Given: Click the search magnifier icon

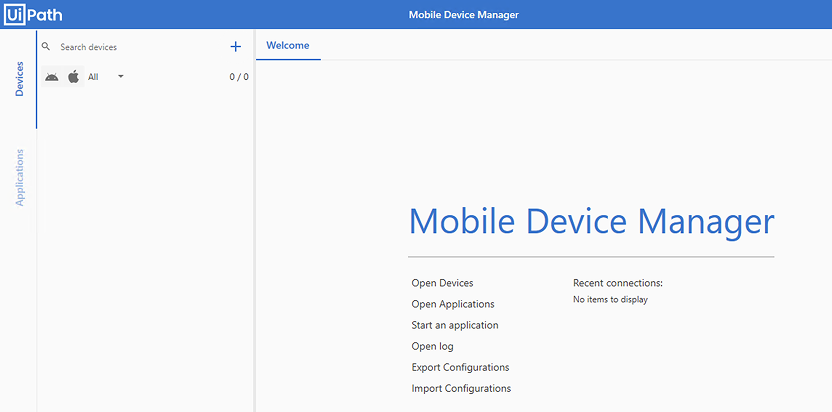Looking at the screenshot, I should click(x=46, y=47).
